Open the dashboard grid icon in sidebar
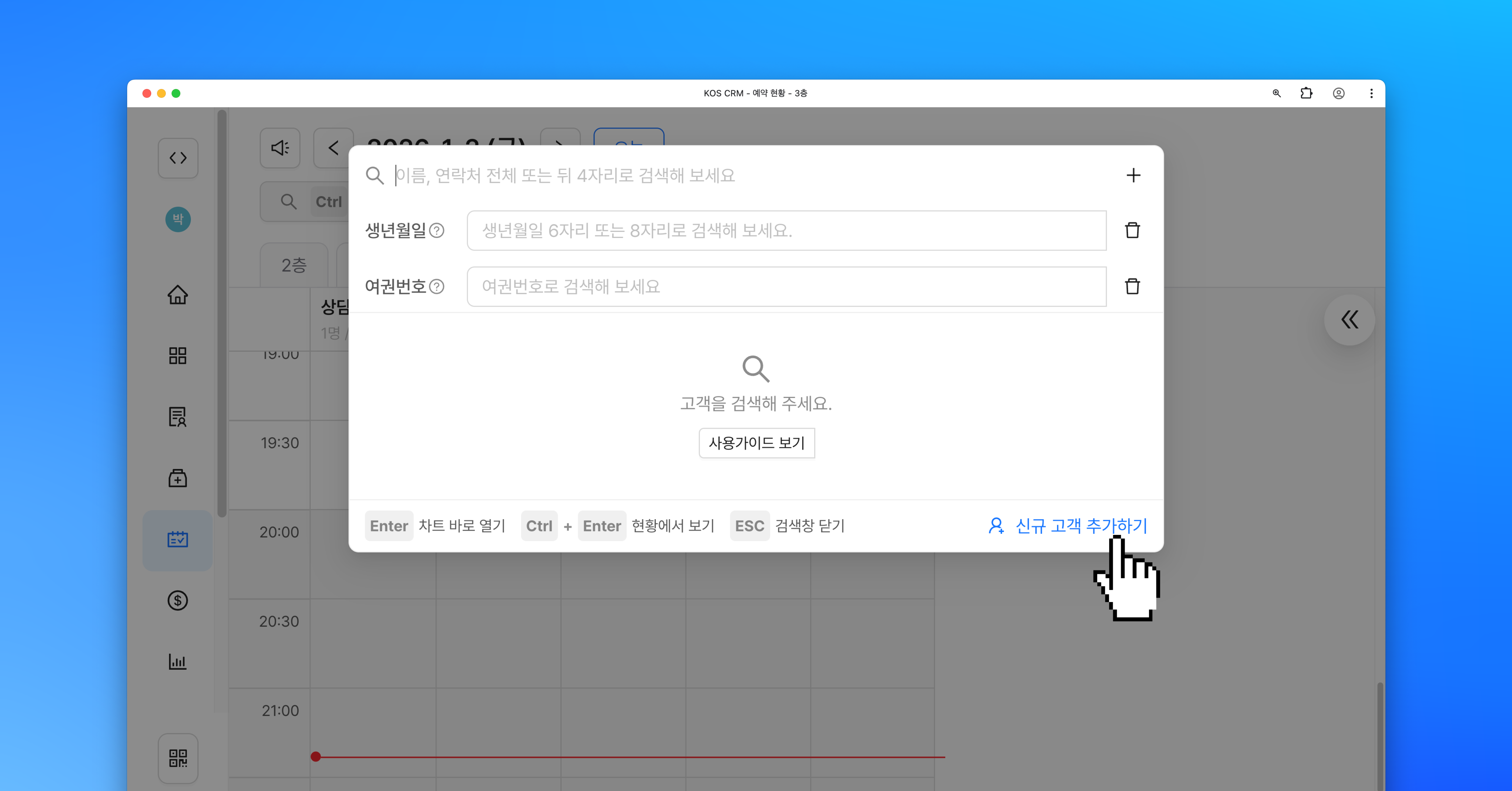The width and height of the screenshot is (1512, 791). click(177, 355)
